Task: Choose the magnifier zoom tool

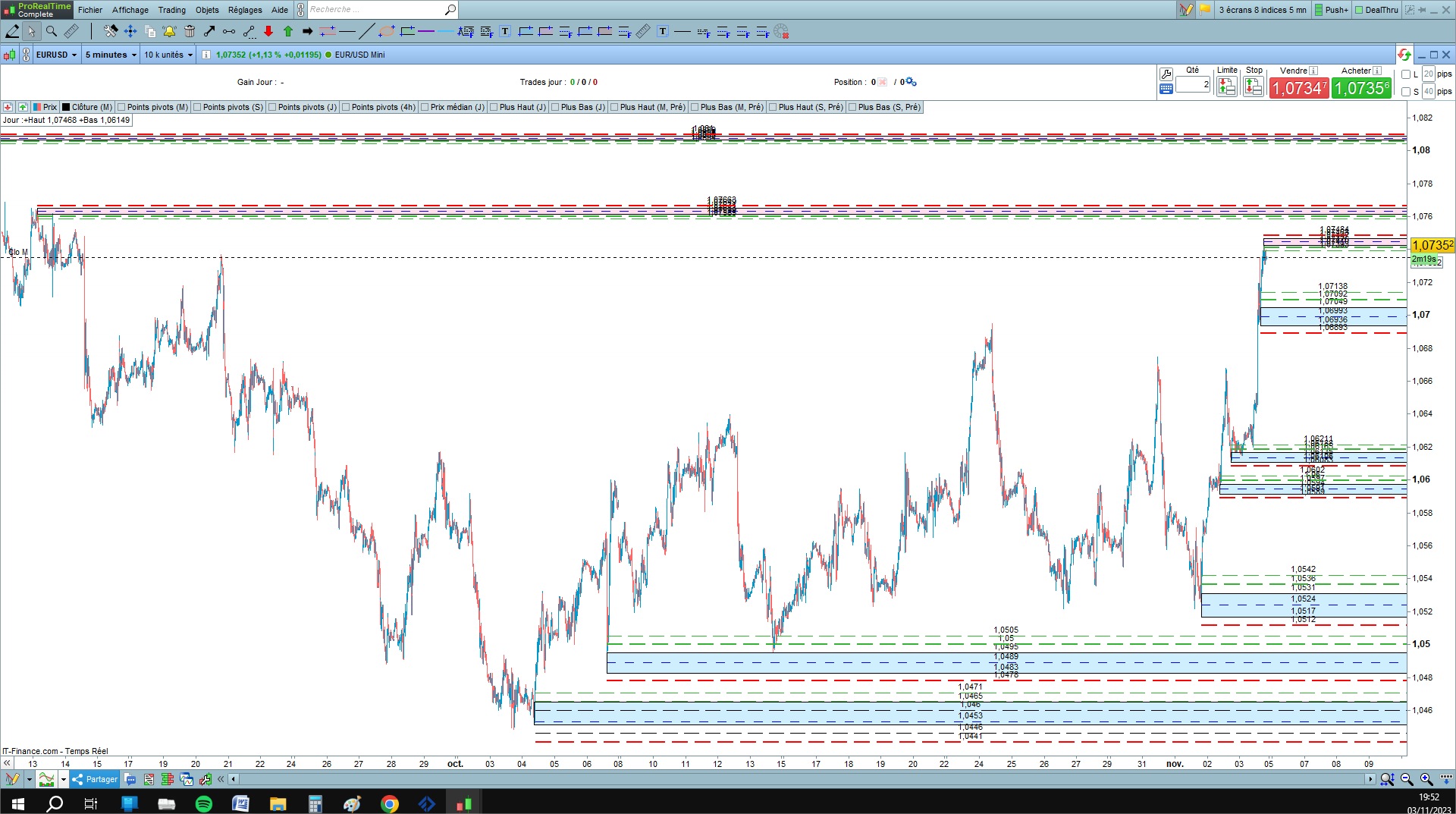Action: point(52,31)
